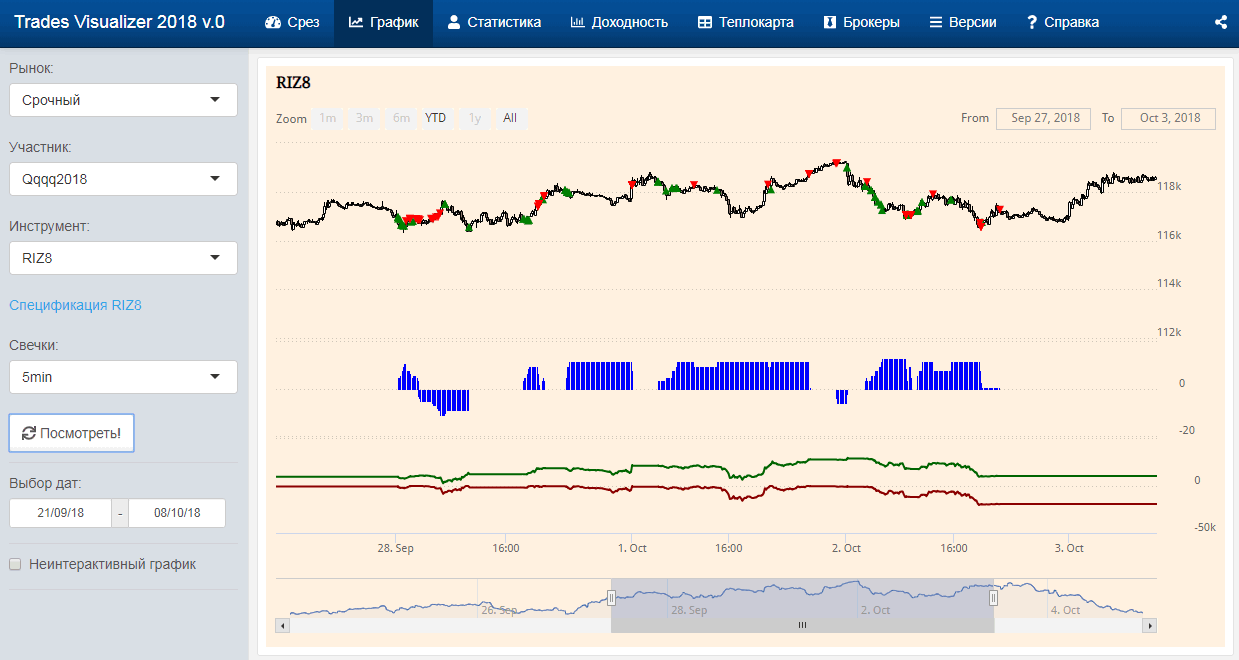Select the YTD zoom button

pos(435,118)
